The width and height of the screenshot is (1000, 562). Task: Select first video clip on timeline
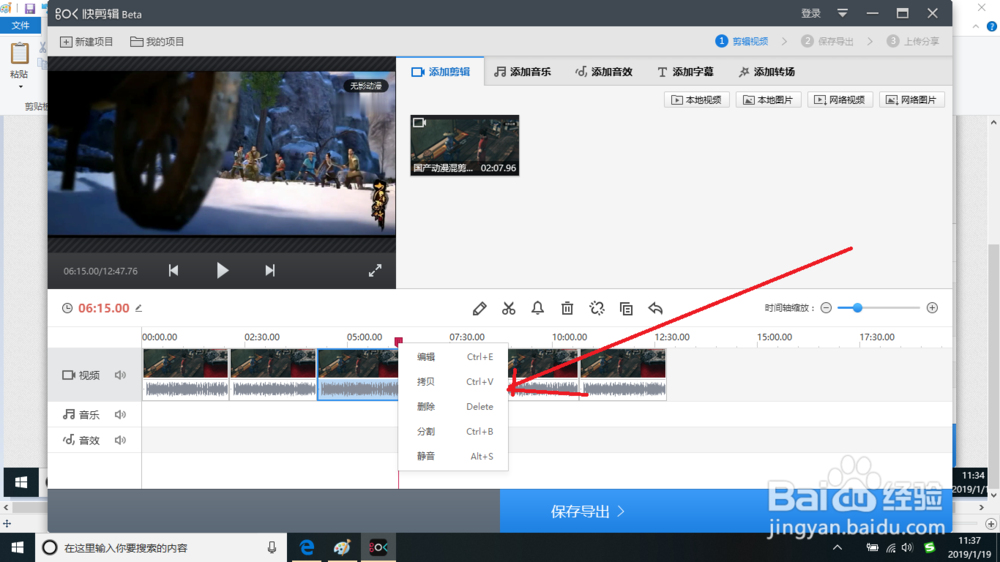[186, 374]
